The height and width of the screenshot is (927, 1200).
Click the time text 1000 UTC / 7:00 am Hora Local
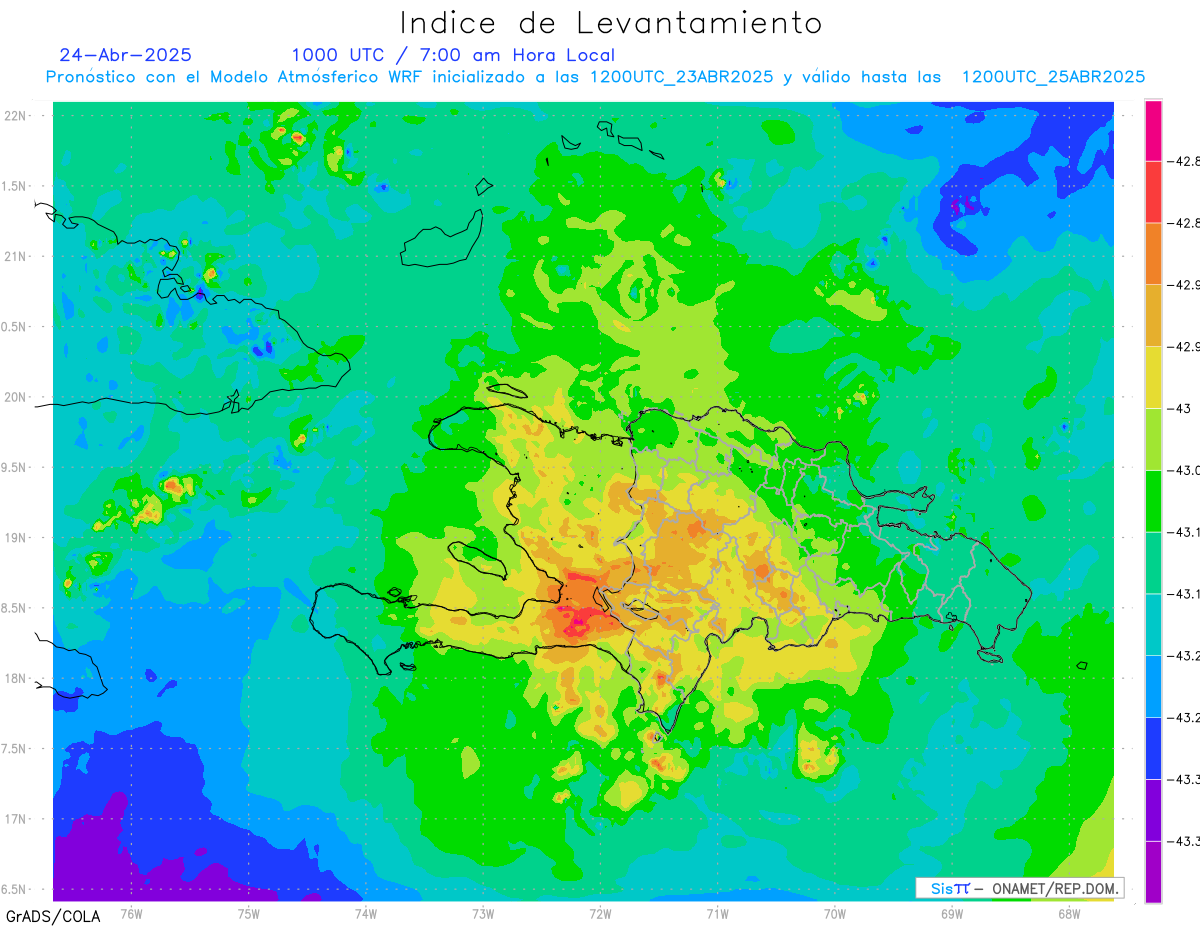pyautogui.click(x=453, y=55)
